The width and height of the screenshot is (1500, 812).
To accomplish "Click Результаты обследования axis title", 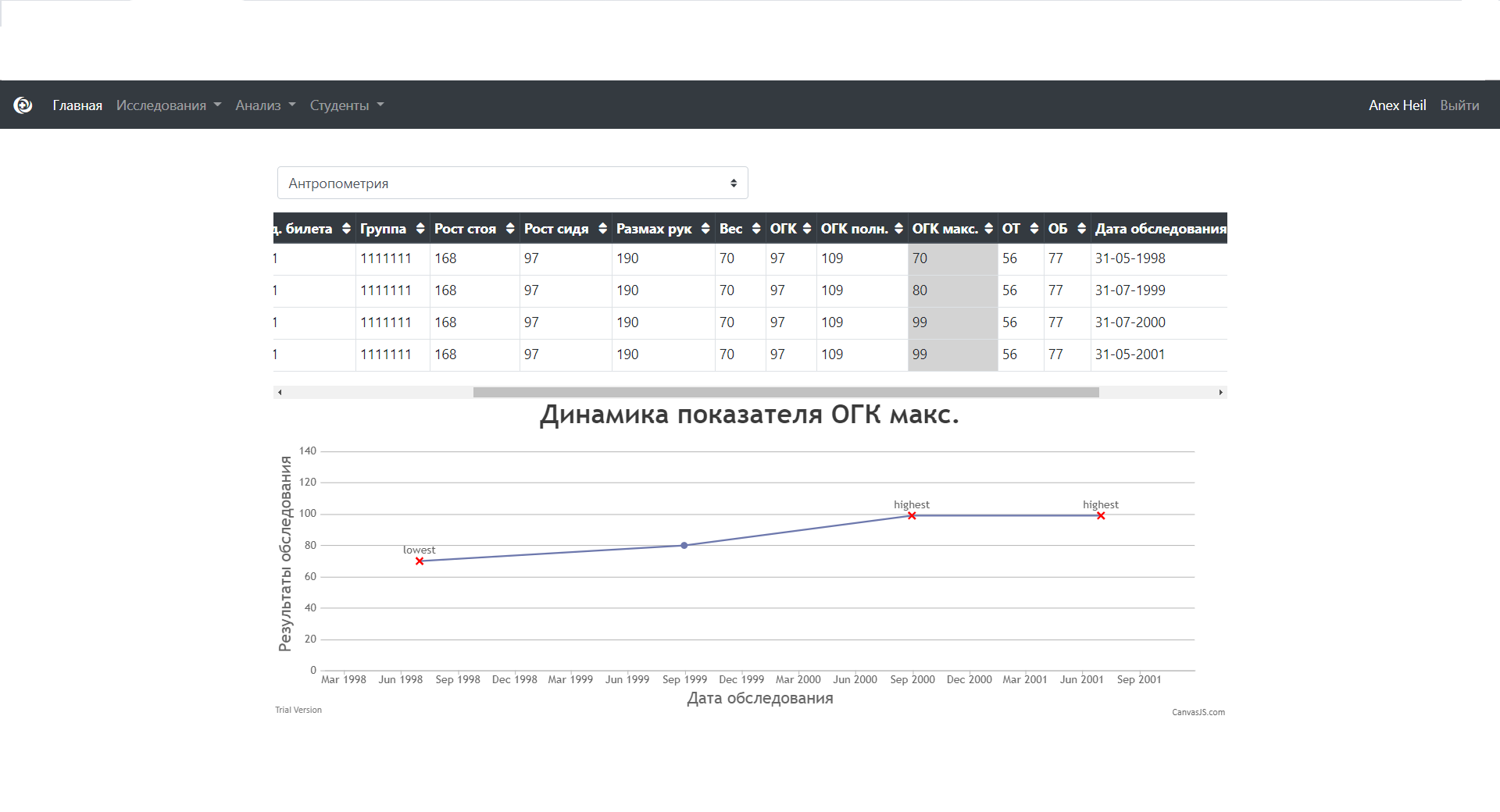I will (x=285, y=554).
